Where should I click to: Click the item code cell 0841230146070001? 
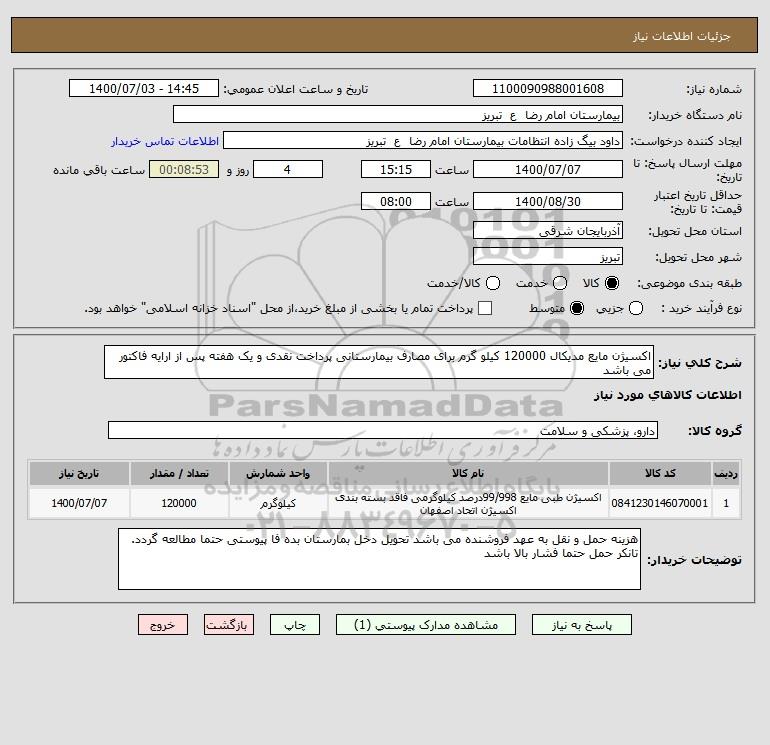point(660,503)
